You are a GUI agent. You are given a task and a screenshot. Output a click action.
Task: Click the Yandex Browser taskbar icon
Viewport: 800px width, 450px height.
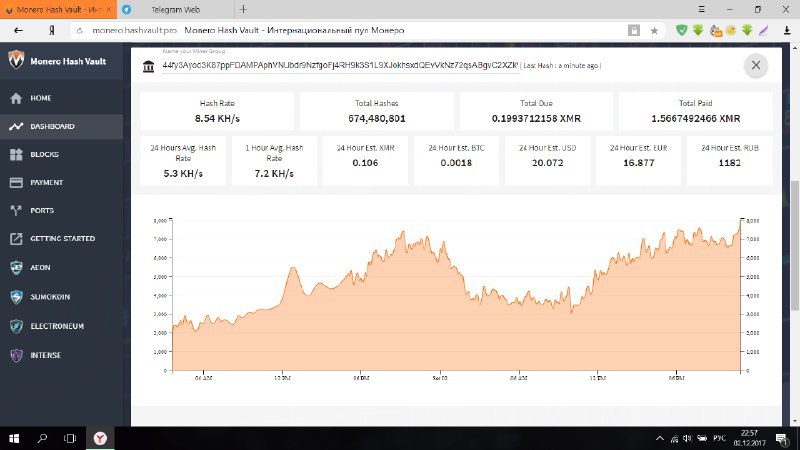click(x=101, y=437)
